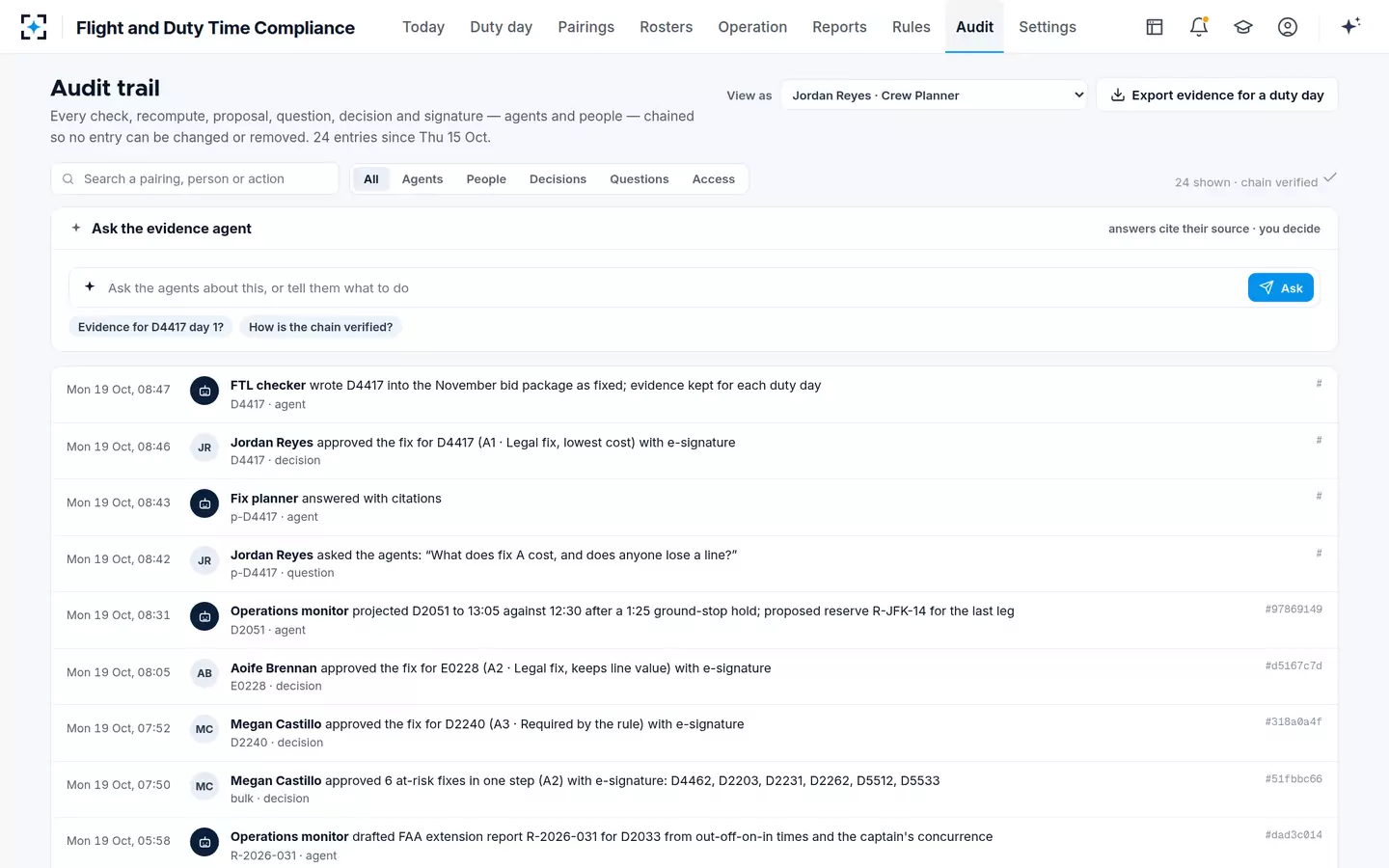Click the chain verified checkmark
This screenshot has width=1389, height=868.
1330,177
